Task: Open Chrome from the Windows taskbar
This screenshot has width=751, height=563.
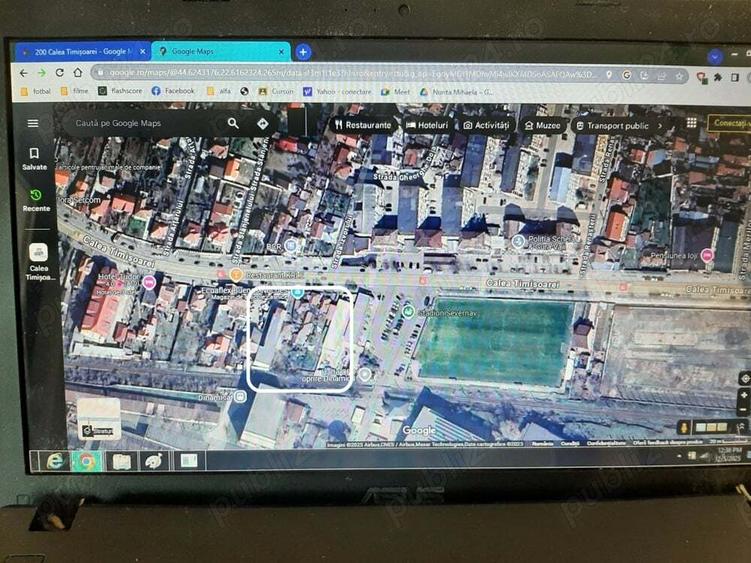Action: [x=88, y=461]
